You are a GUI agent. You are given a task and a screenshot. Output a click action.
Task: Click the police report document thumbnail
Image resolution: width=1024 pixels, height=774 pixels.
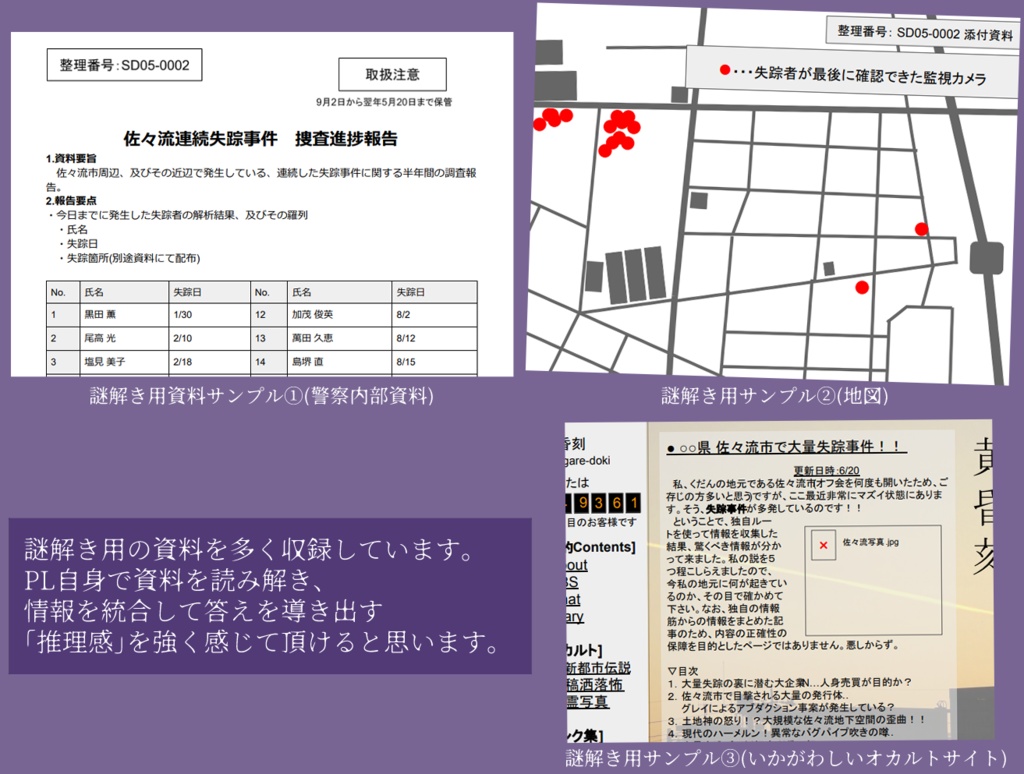[262, 204]
